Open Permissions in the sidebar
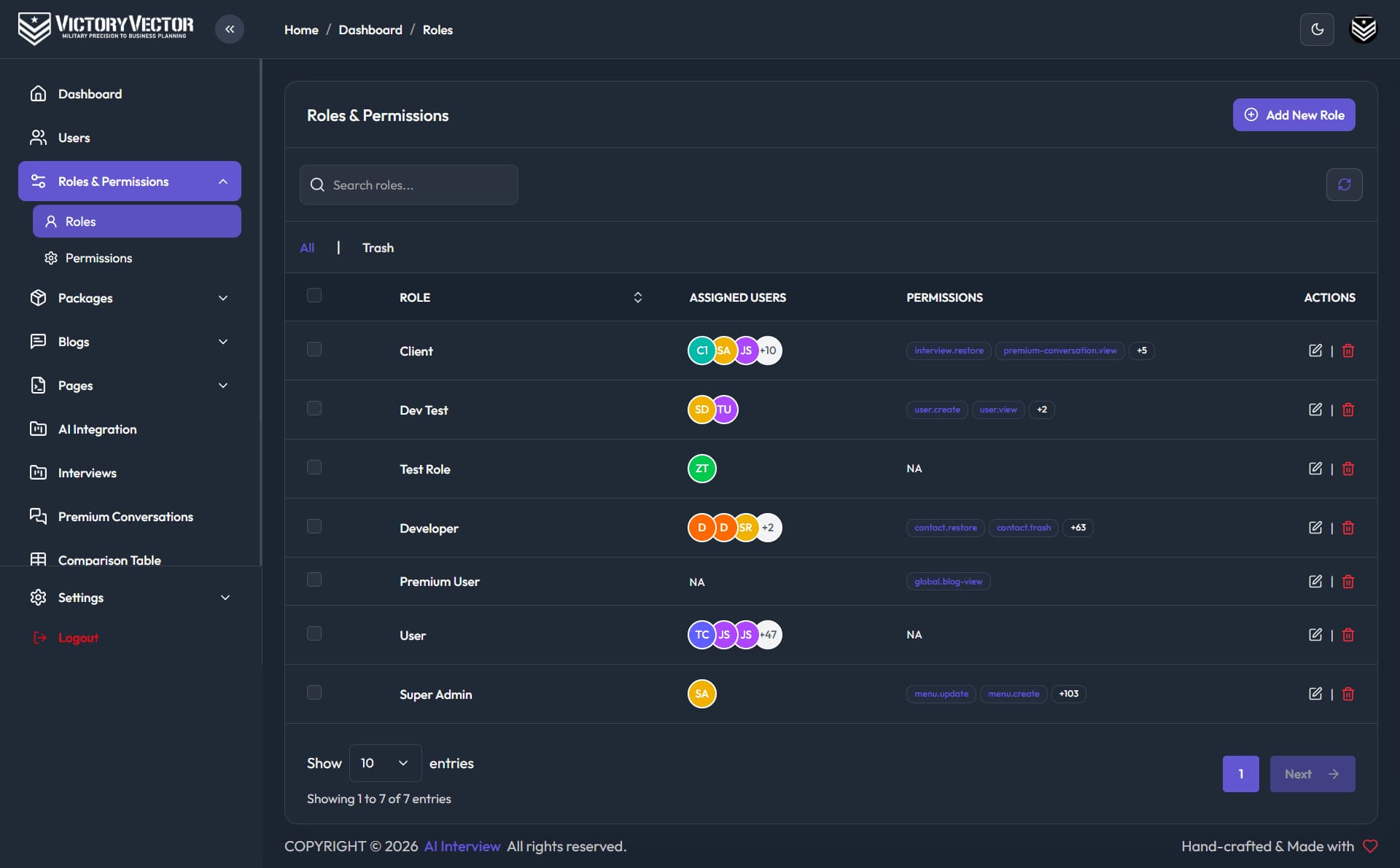The image size is (1400, 868). coord(136,258)
